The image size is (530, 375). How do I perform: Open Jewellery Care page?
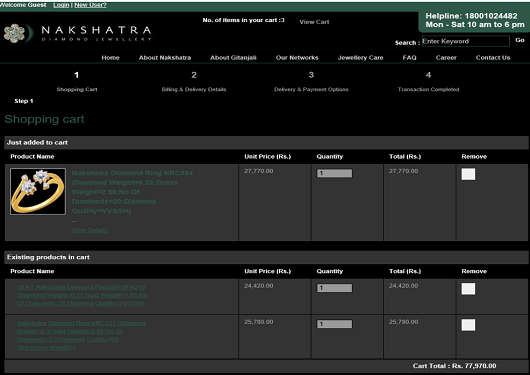(360, 57)
